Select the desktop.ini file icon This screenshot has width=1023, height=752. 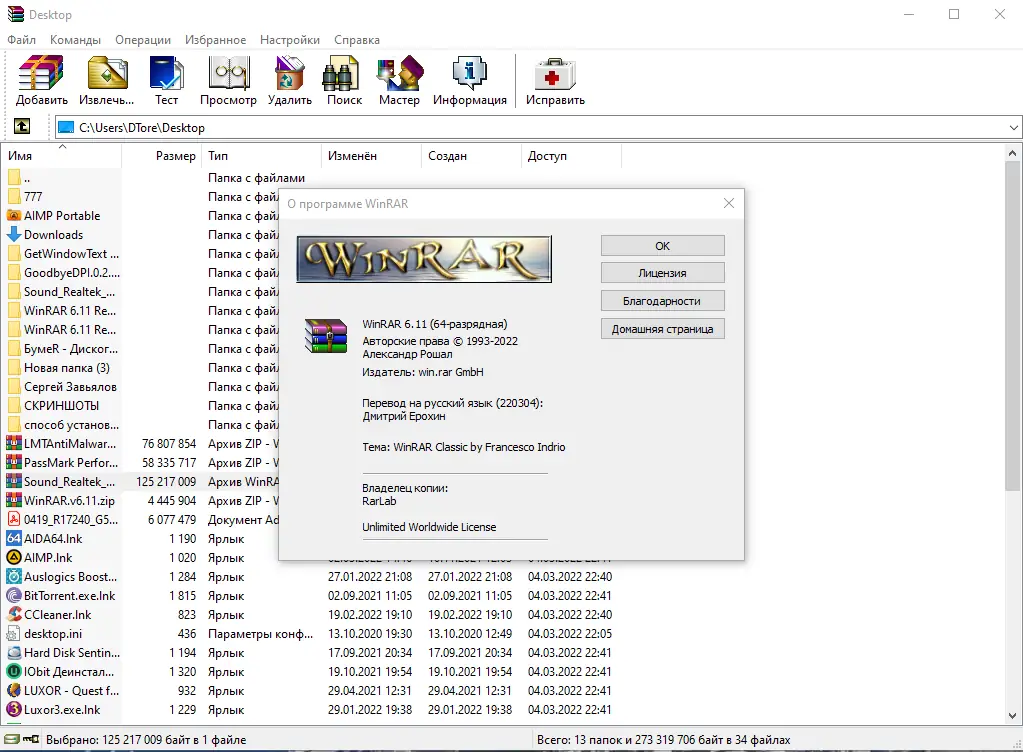click(14, 633)
